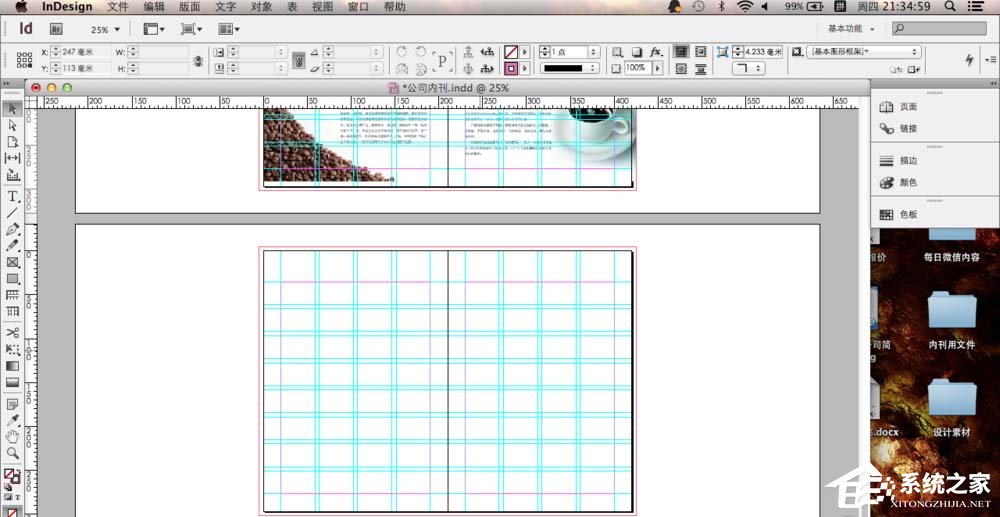Toggle constrain proportions chain link
The width and height of the screenshot is (1000, 517).
pyautogui.click(x=198, y=61)
